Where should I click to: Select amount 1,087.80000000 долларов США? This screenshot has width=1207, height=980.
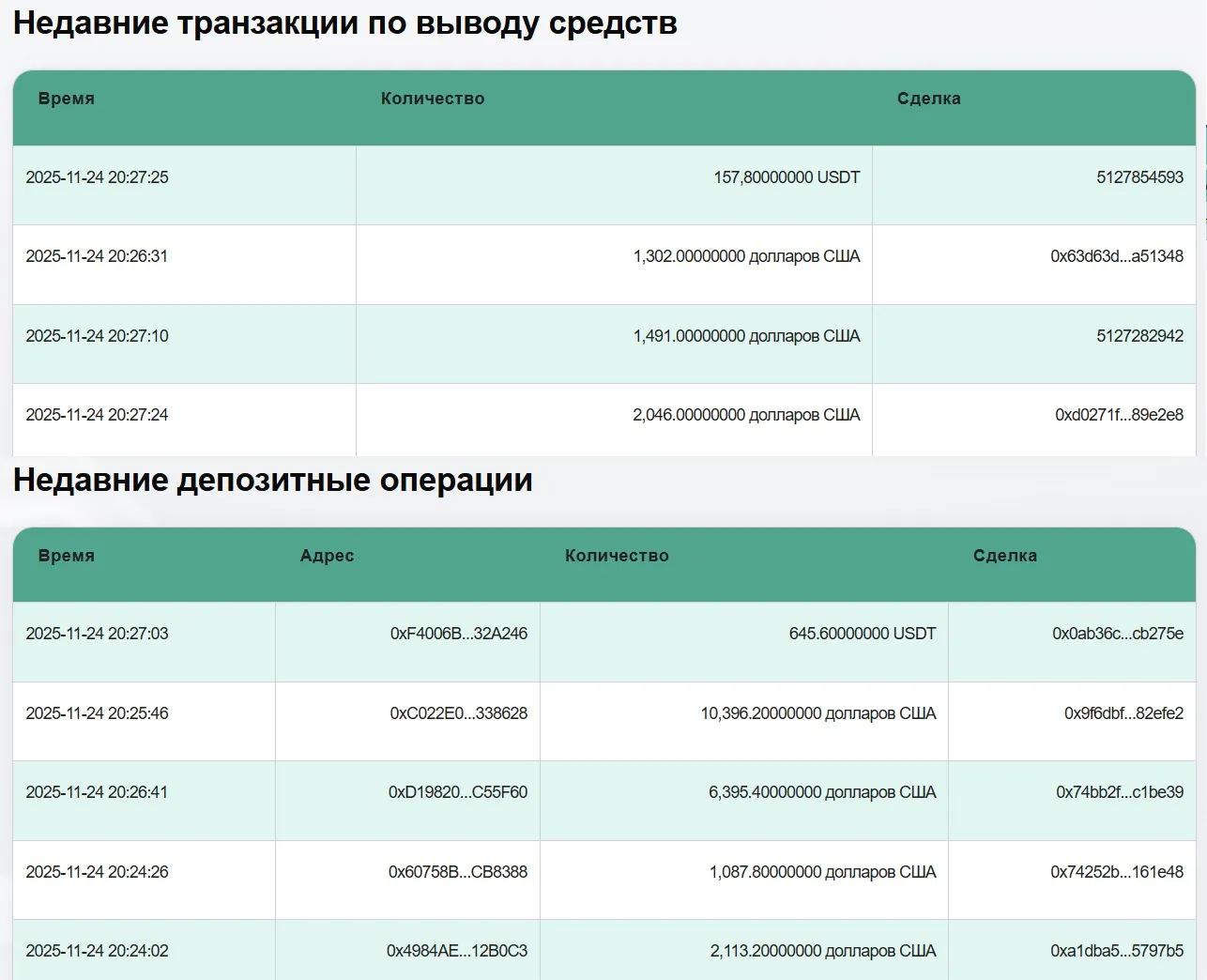pos(822,872)
